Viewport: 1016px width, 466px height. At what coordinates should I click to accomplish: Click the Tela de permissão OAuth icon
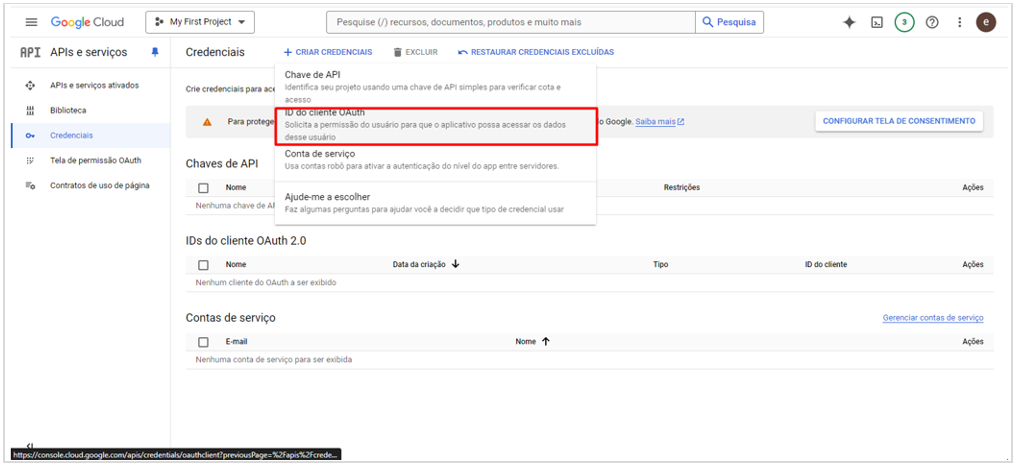pyautogui.click(x=30, y=160)
